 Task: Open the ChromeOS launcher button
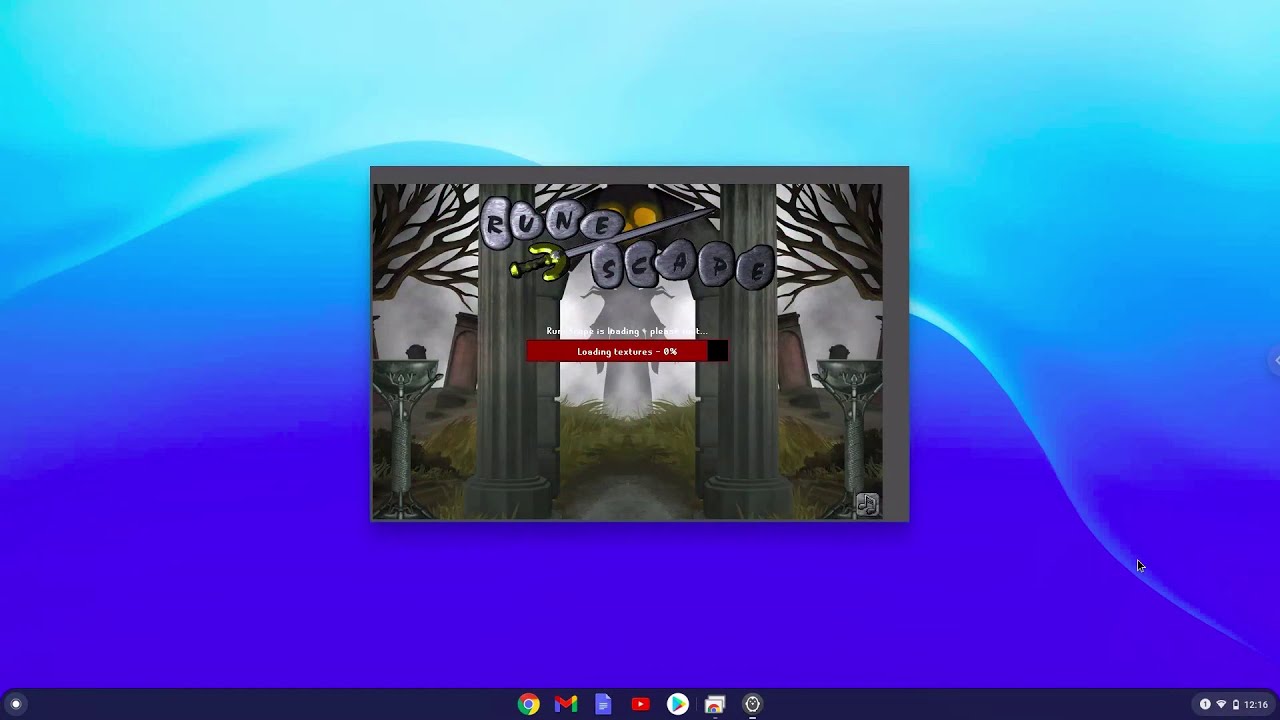15,704
